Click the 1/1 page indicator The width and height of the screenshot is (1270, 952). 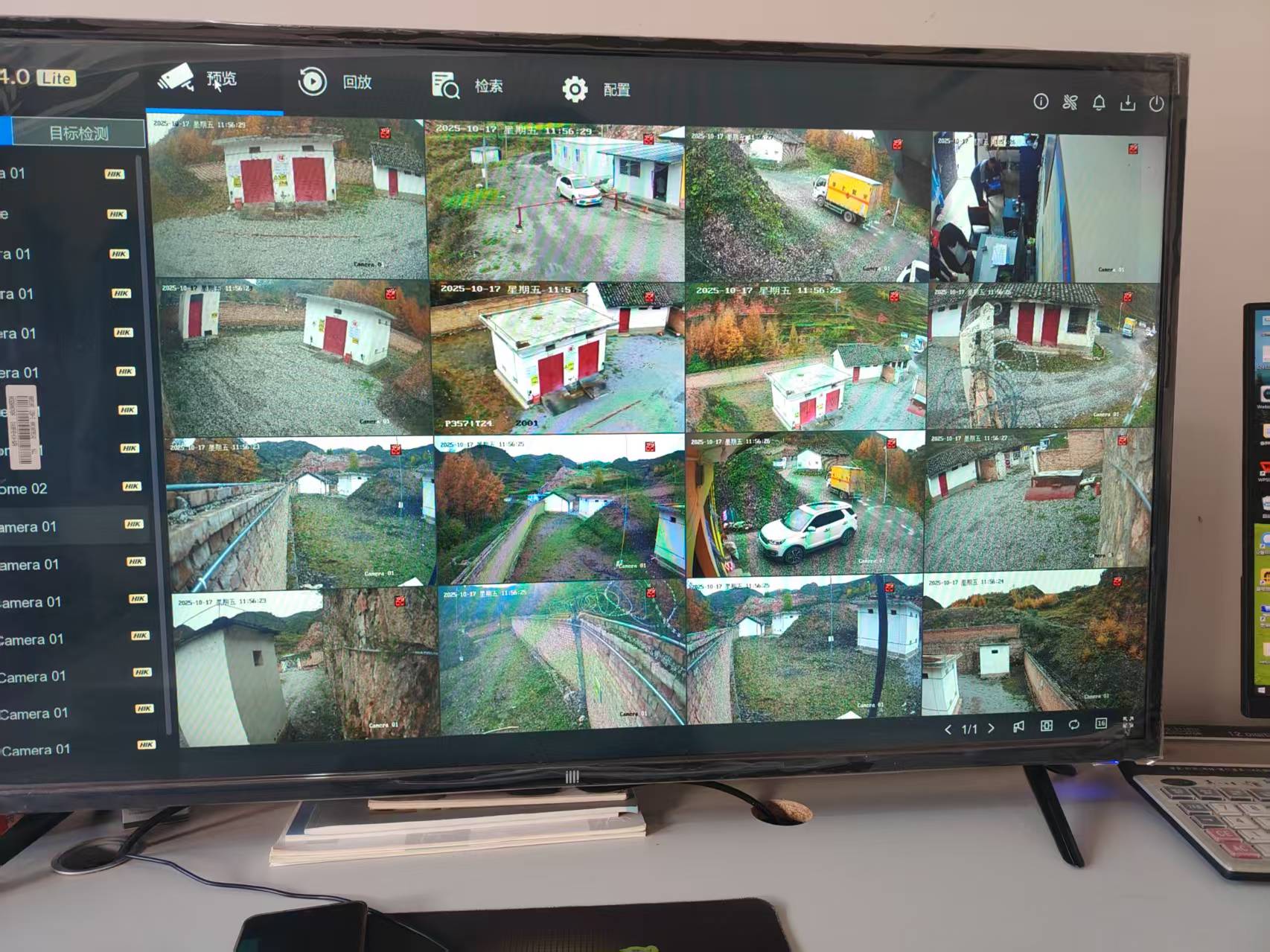click(969, 729)
